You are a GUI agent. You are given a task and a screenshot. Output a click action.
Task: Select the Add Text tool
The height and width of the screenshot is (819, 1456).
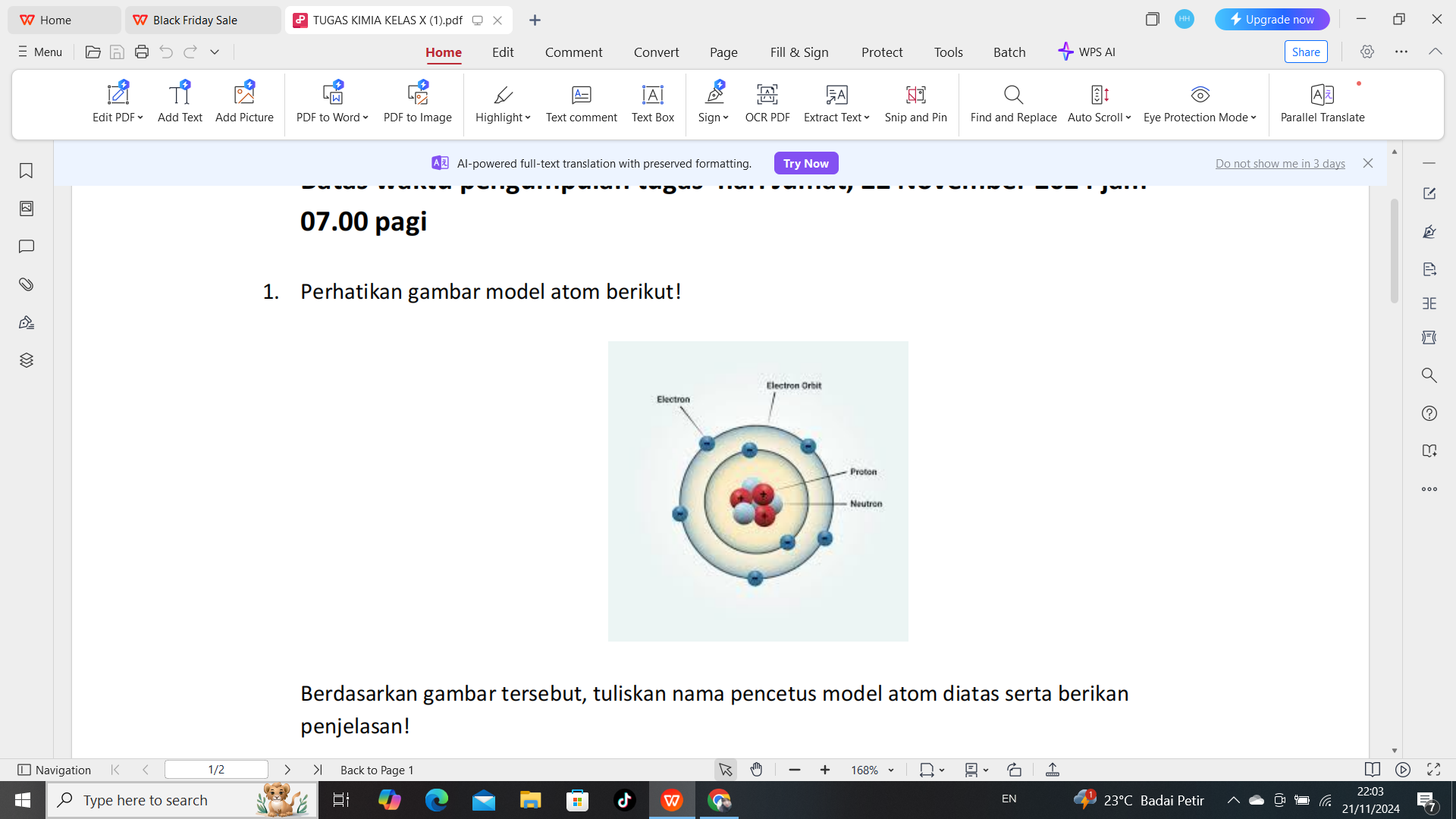[180, 102]
